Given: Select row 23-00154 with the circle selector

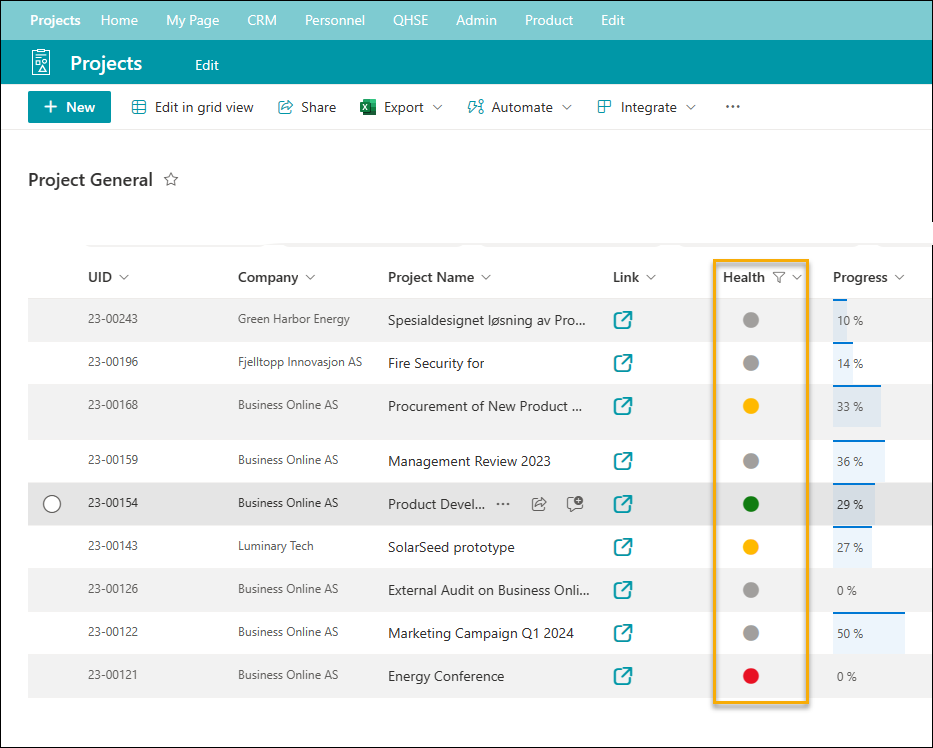Looking at the screenshot, I should coord(52,504).
